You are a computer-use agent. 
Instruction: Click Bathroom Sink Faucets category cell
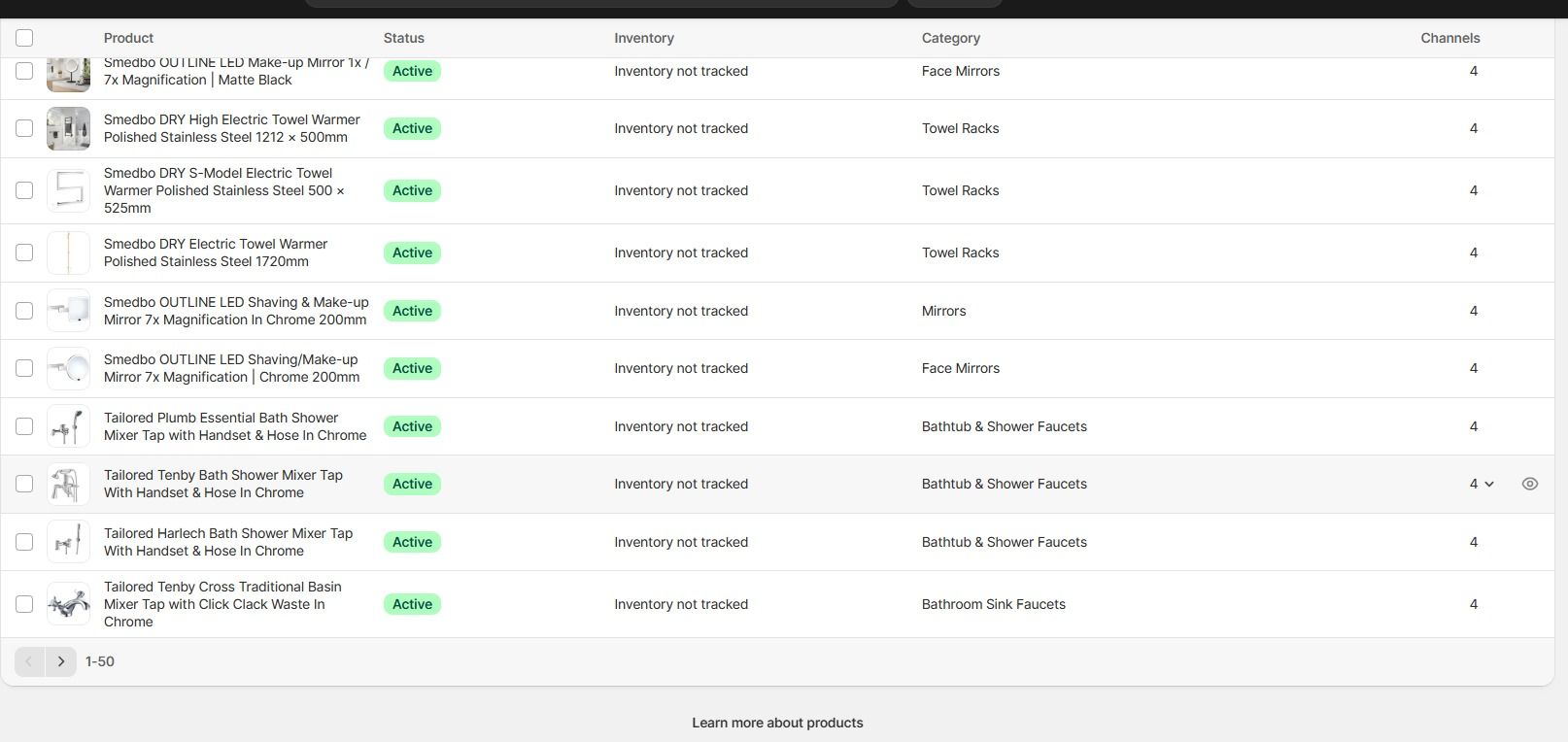tap(994, 604)
